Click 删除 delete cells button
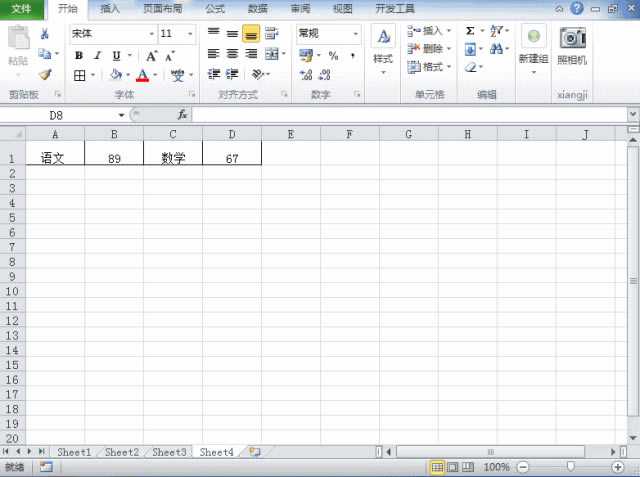 [x=429, y=49]
